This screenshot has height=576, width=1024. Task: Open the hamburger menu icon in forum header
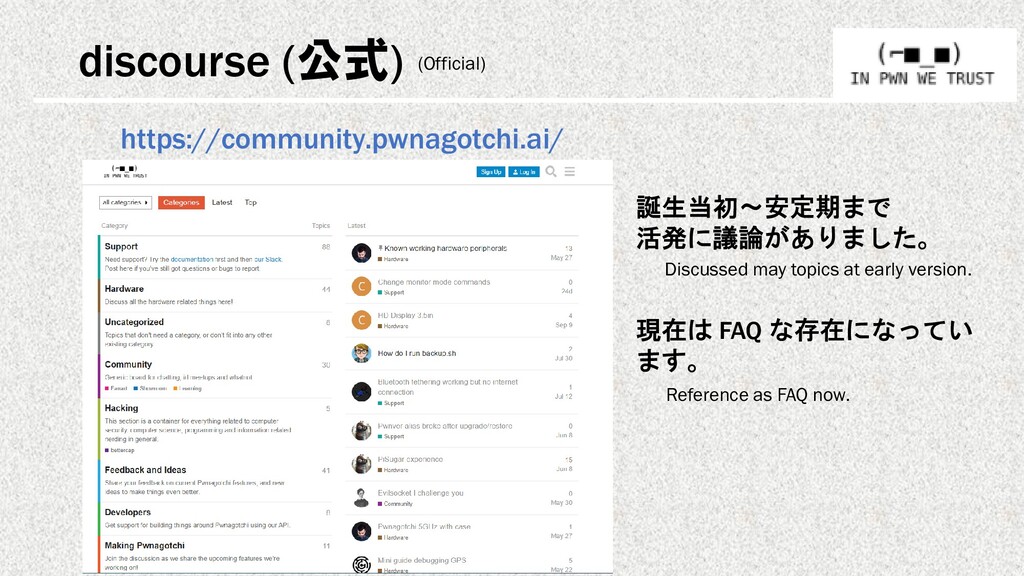(x=569, y=172)
